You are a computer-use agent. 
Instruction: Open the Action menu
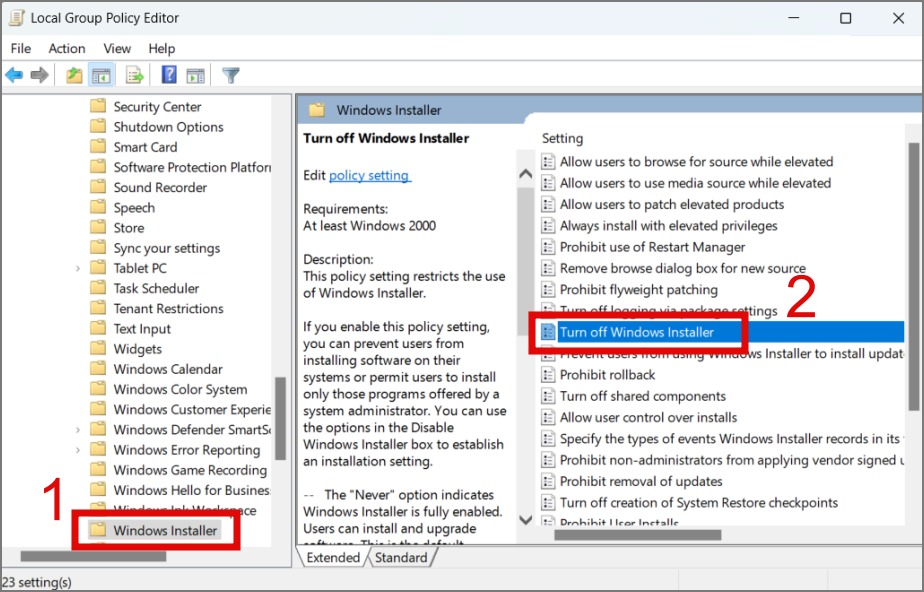pyautogui.click(x=67, y=48)
